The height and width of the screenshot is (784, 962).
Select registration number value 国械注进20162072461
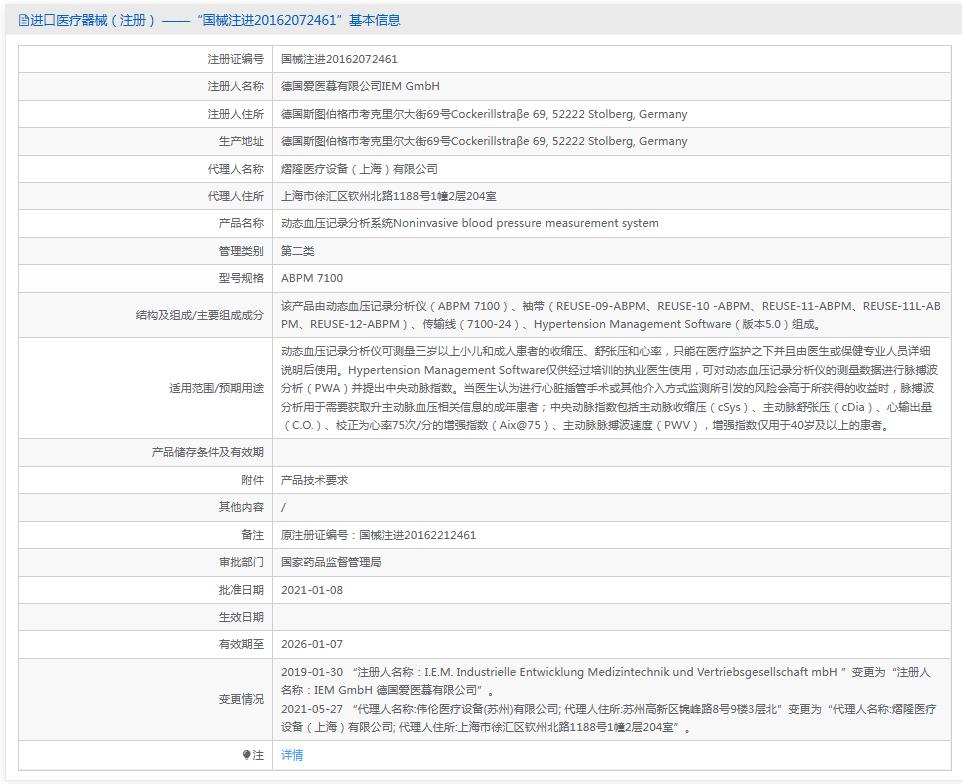pyautogui.click(x=339, y=59)
